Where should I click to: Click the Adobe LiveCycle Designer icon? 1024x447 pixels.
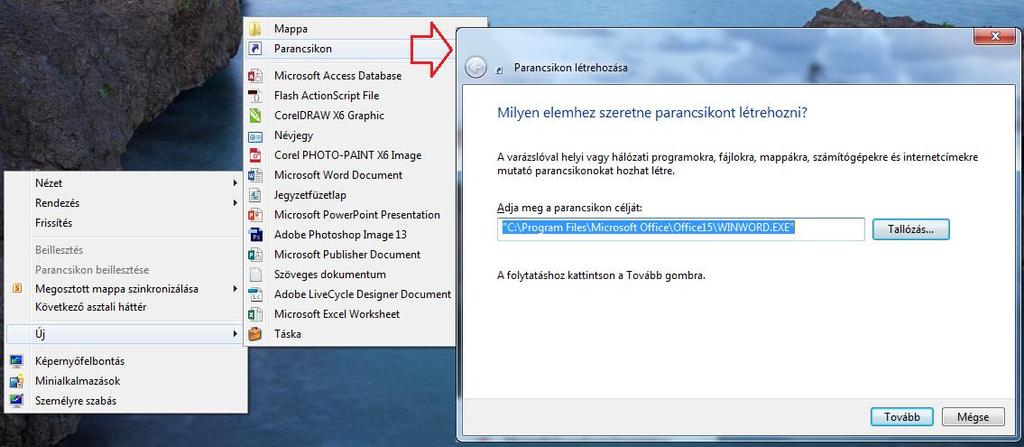(x=255, y=295)
